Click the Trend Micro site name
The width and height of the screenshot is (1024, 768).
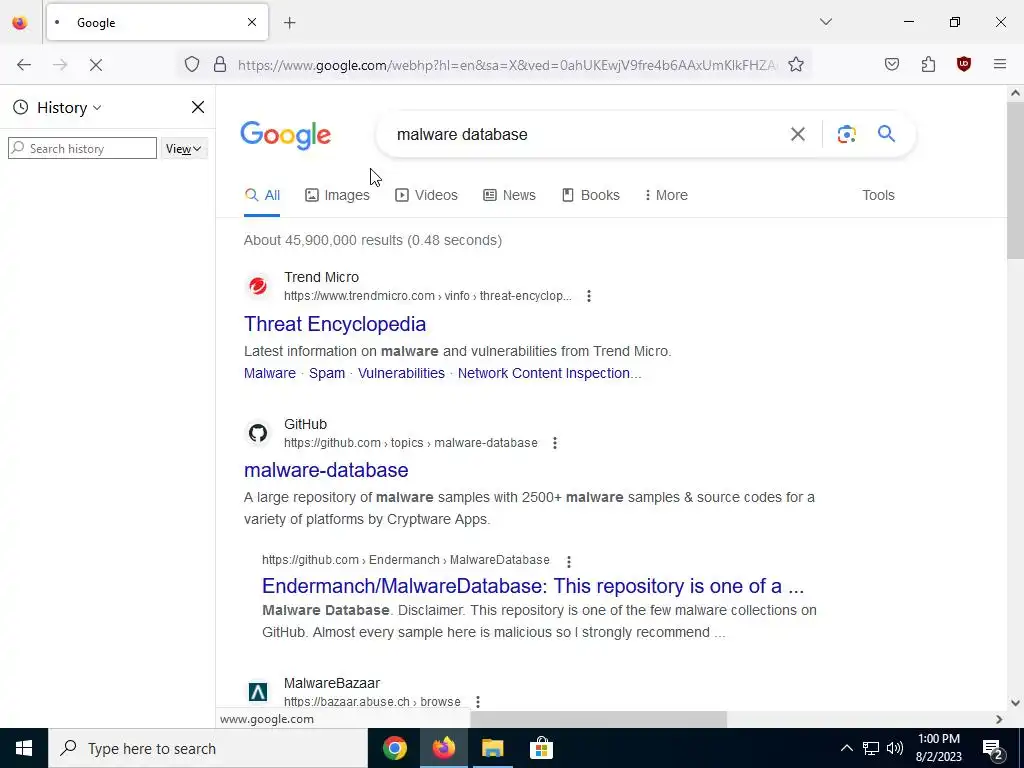321,277
